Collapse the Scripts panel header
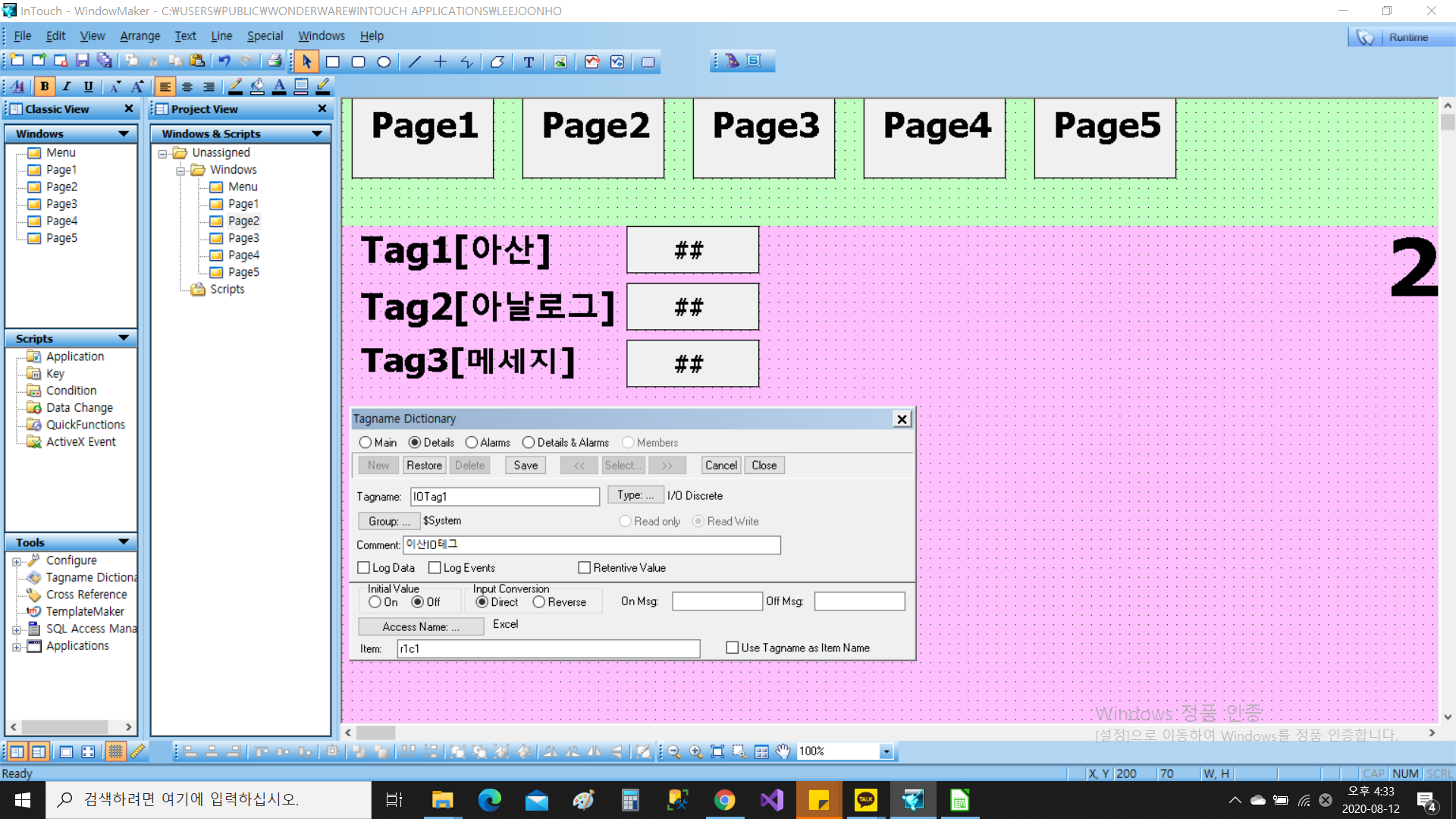The height and width of the screenshot is (819, 1456). coord(123,338)
